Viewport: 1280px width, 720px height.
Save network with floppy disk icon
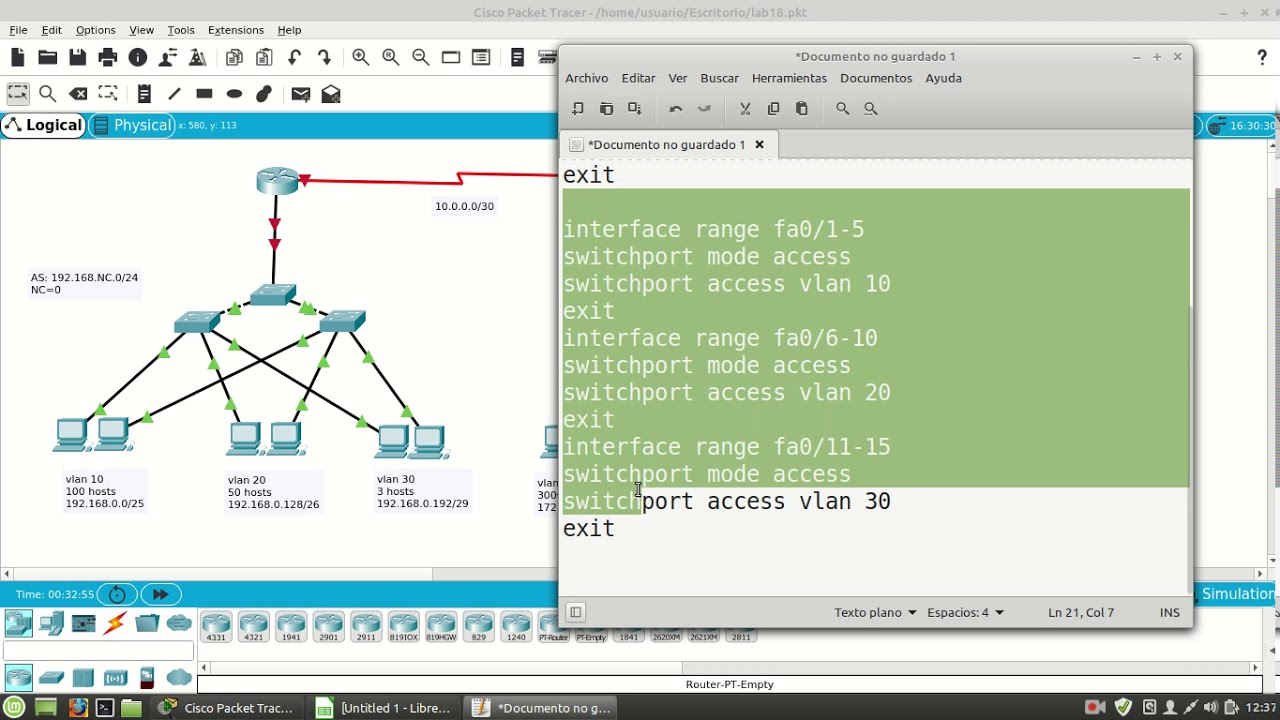click(x=77, y=58)
